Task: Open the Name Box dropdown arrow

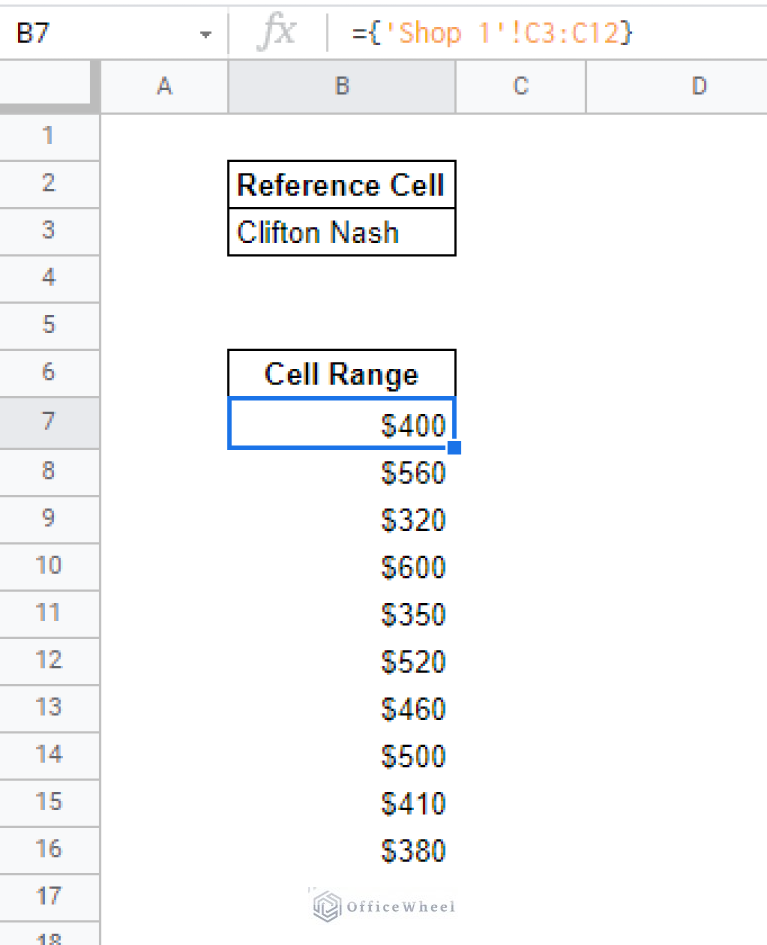Action: (206, 34)
